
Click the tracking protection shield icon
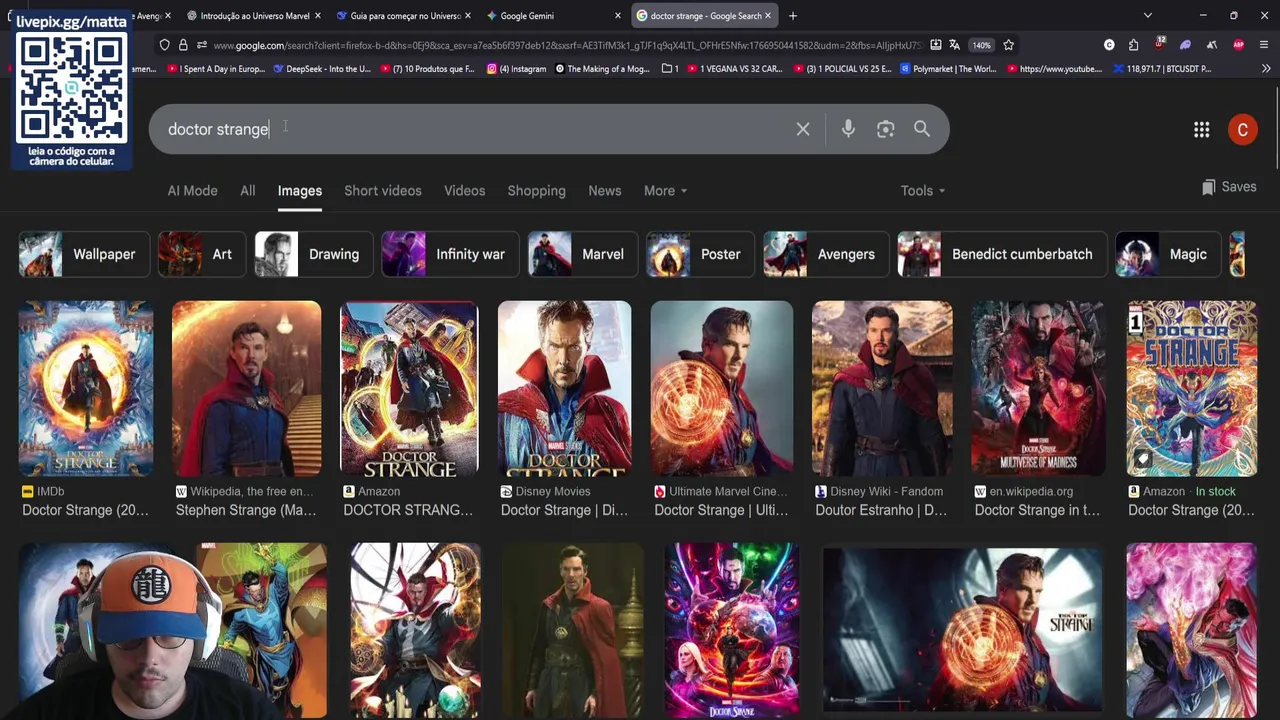click(x=165, y=45)
